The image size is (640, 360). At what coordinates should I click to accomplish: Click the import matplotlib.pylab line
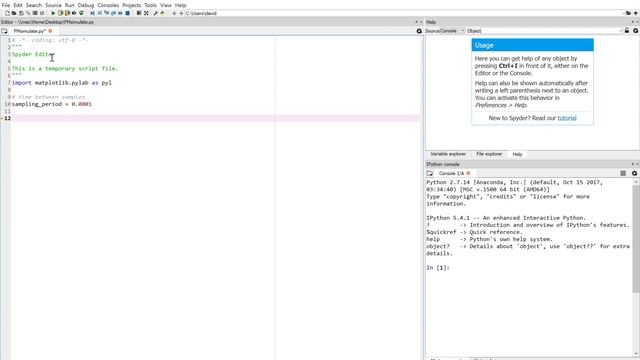[x=62, y=83]
